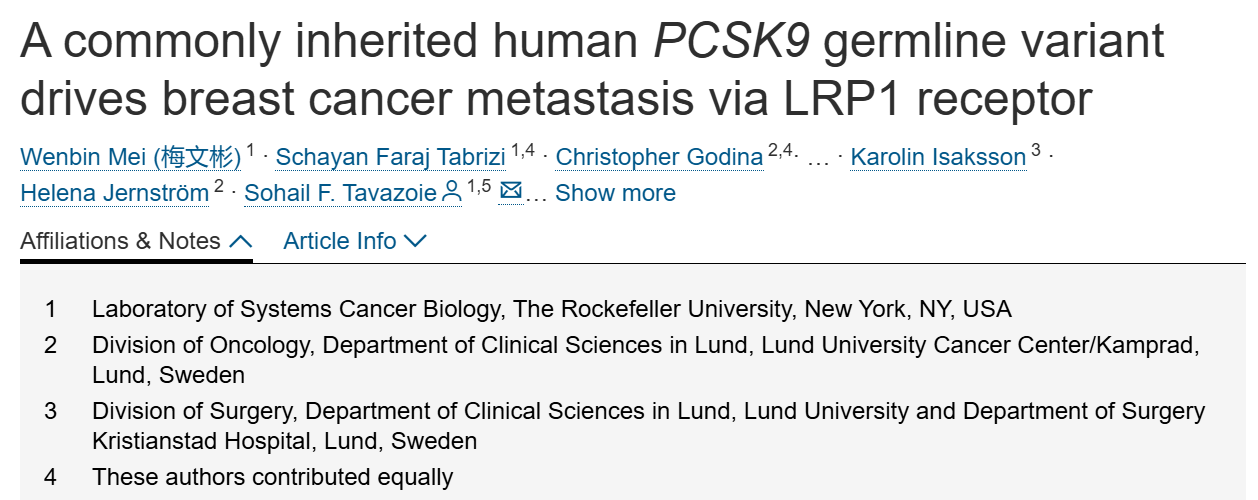Switch to the Article Info tab
The image size is (1258, 500).
(x=340, y=241)
